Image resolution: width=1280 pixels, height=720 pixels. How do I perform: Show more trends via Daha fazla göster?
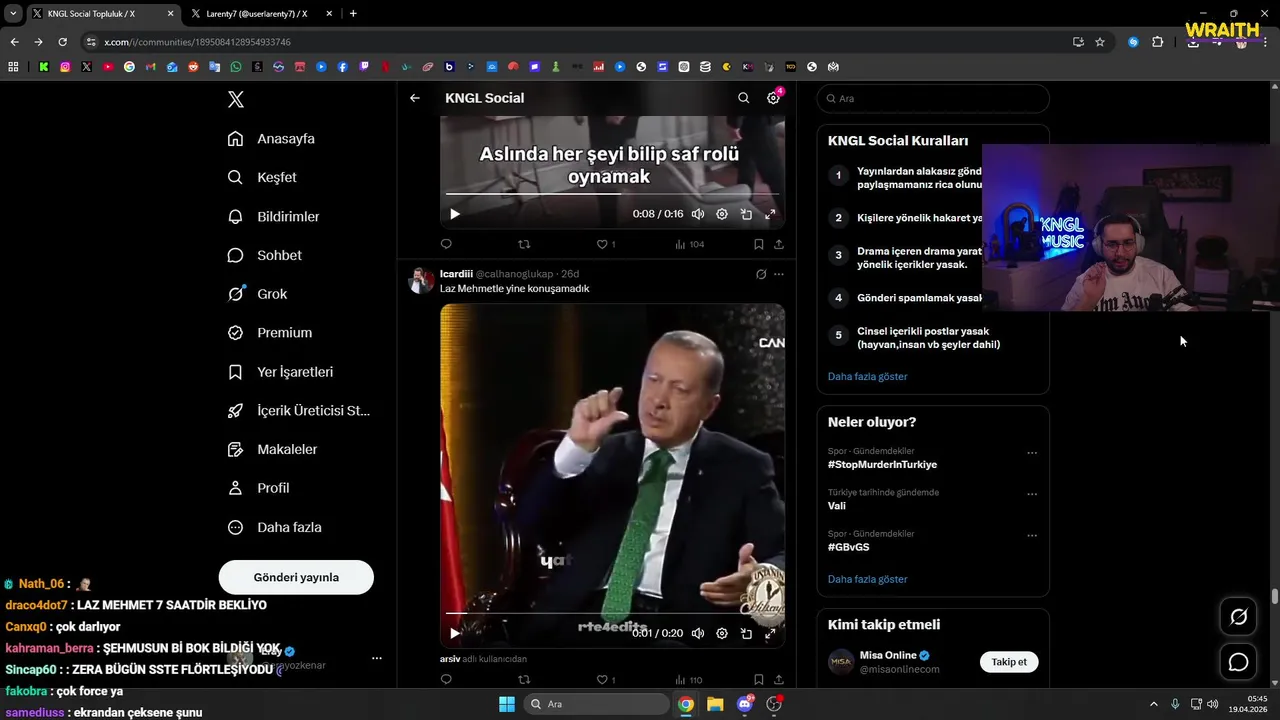[868, 579]
